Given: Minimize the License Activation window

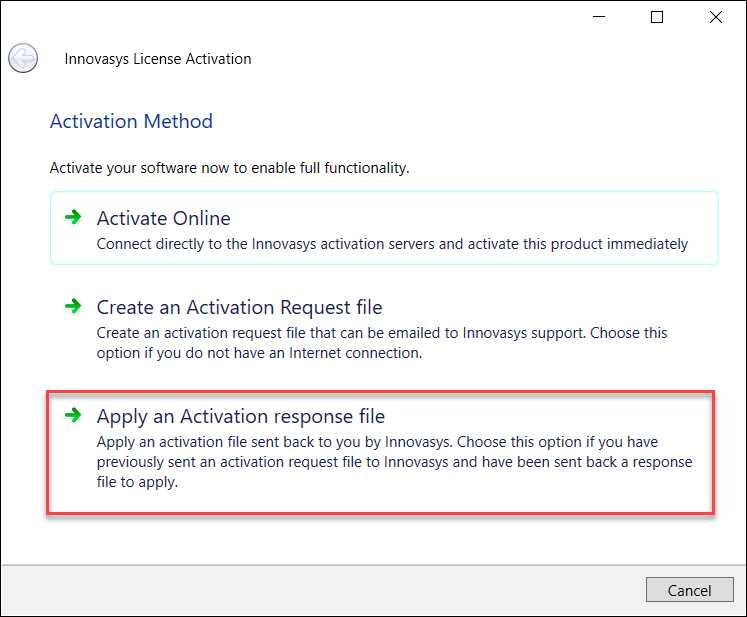Looking at the screenshot, I should coord(598,17).
